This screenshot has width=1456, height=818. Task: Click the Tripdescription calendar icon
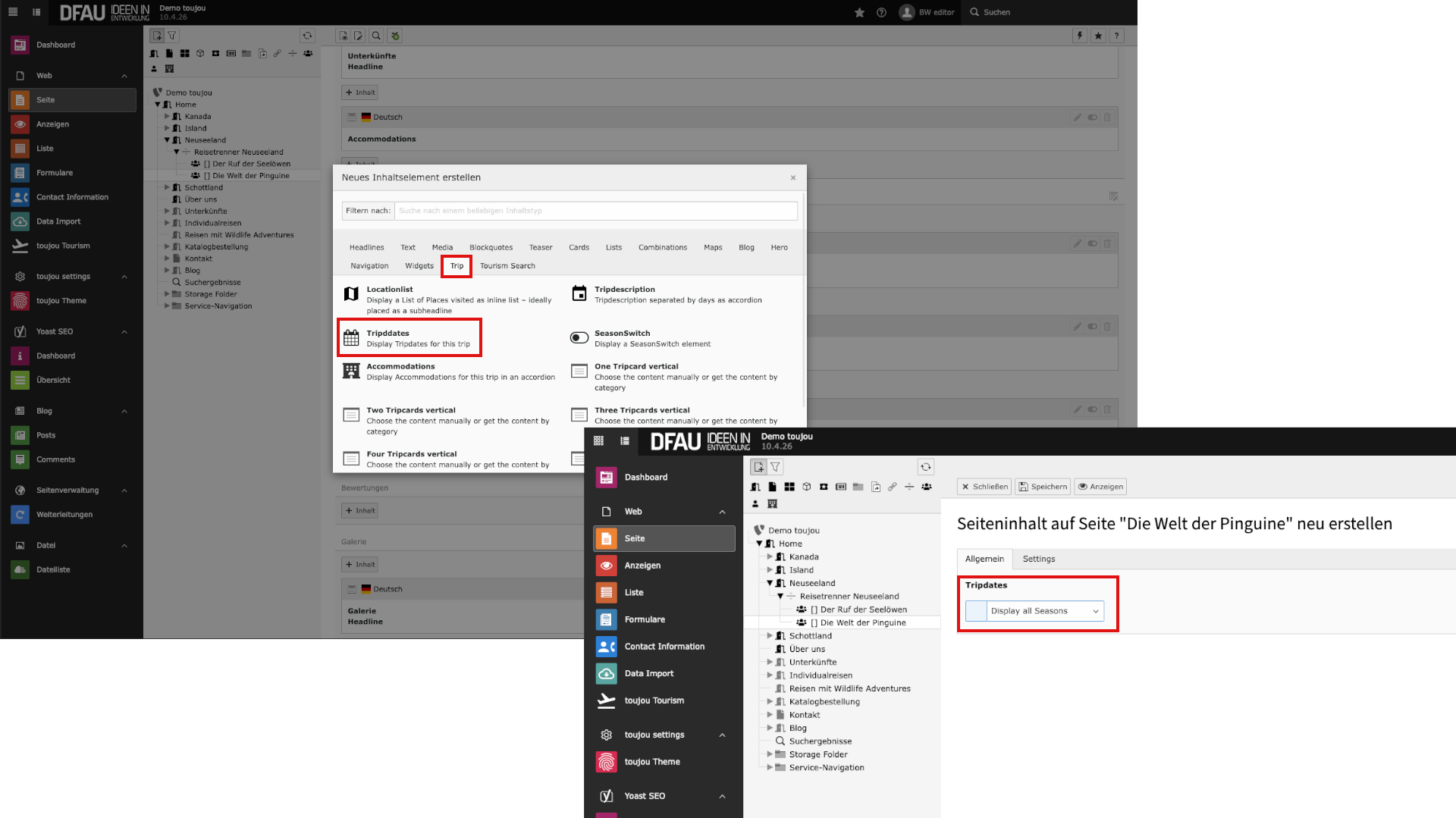click(579, 294)
